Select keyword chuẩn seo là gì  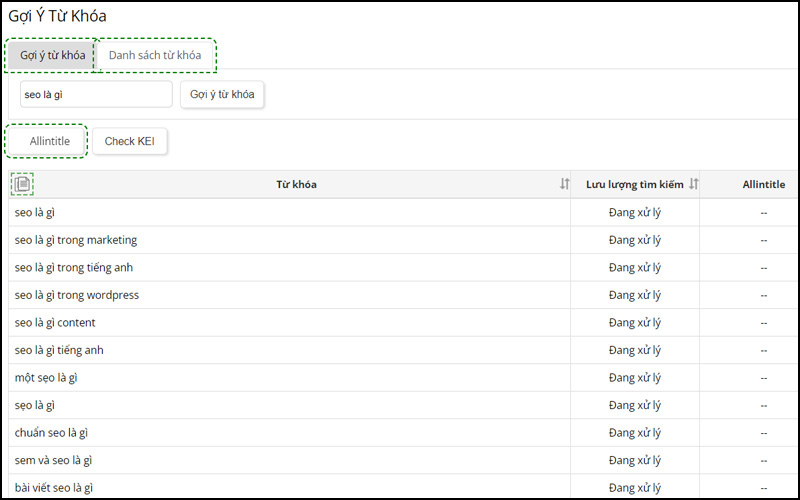(x=51, y=433)
